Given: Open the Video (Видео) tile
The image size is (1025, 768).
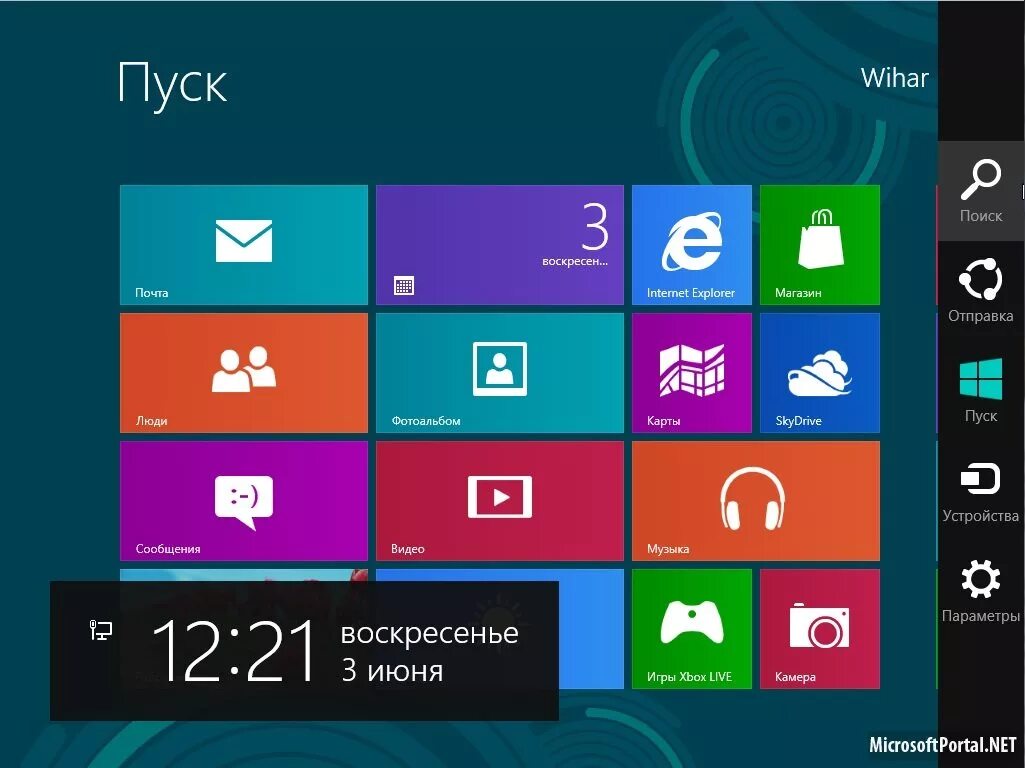Looking at the screenshot, I should [499, 501].
